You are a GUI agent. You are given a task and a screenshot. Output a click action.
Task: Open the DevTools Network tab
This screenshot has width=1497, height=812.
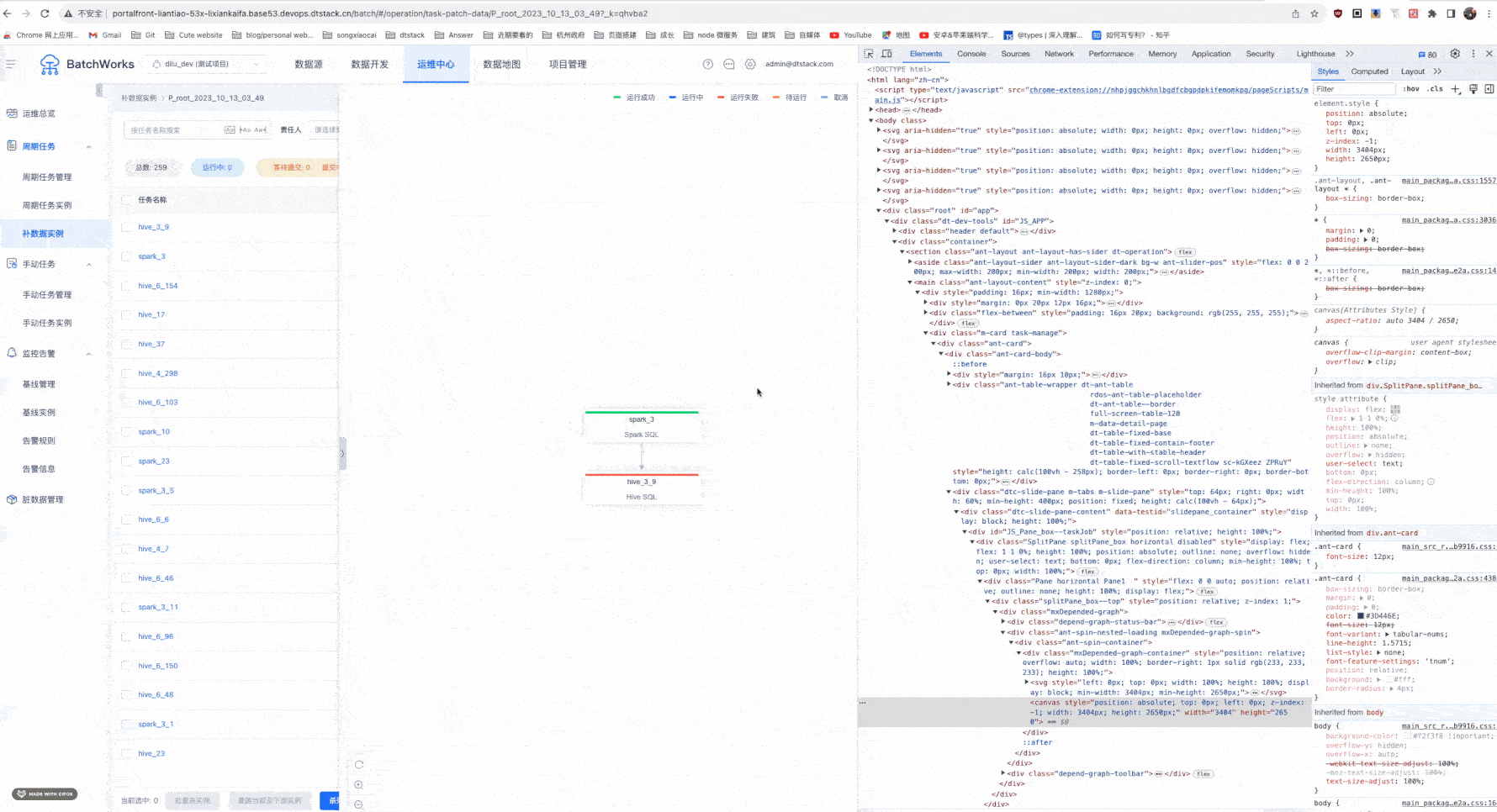[x=1059, y=54]
